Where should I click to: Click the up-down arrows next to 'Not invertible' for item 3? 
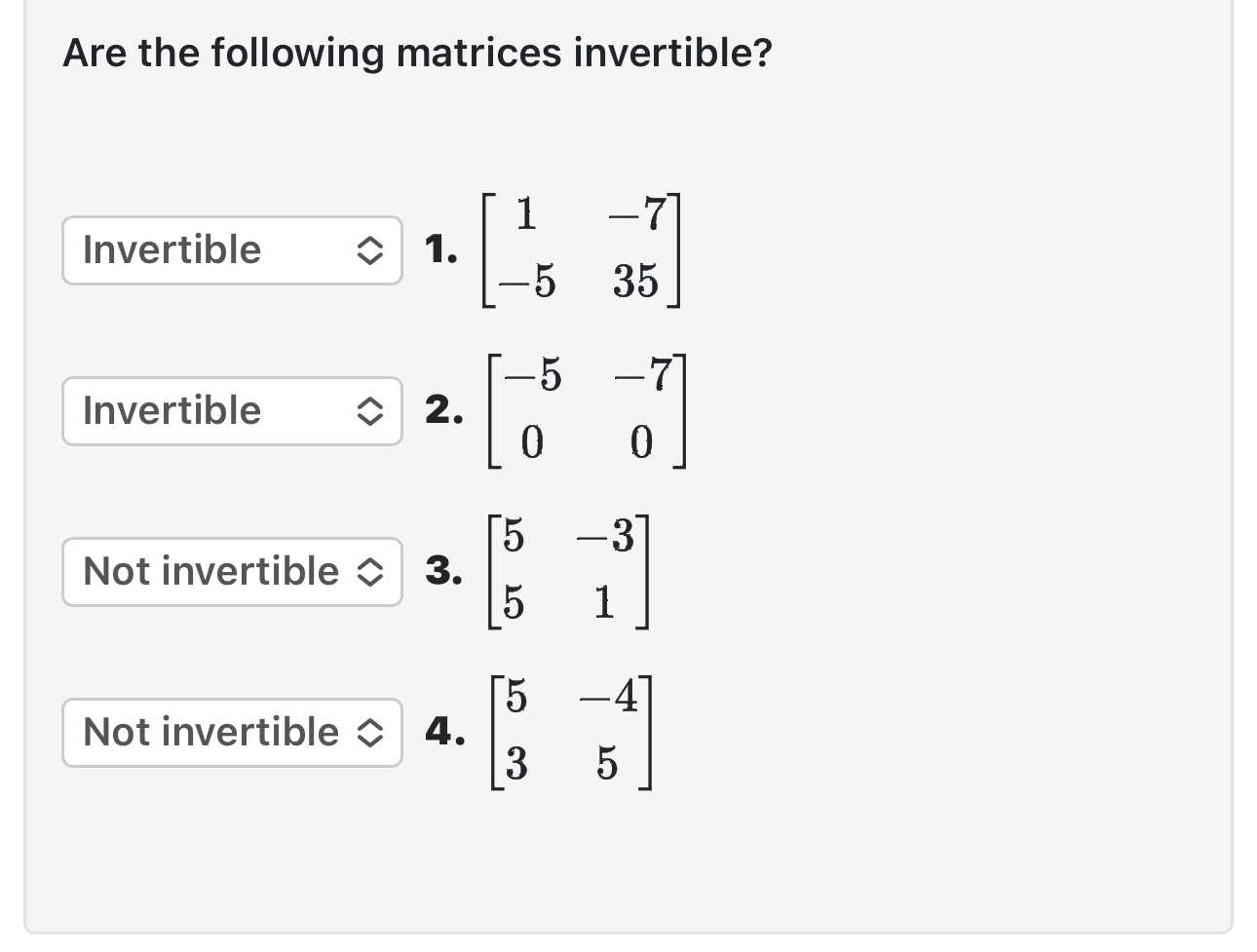click(x=373, y=572)
